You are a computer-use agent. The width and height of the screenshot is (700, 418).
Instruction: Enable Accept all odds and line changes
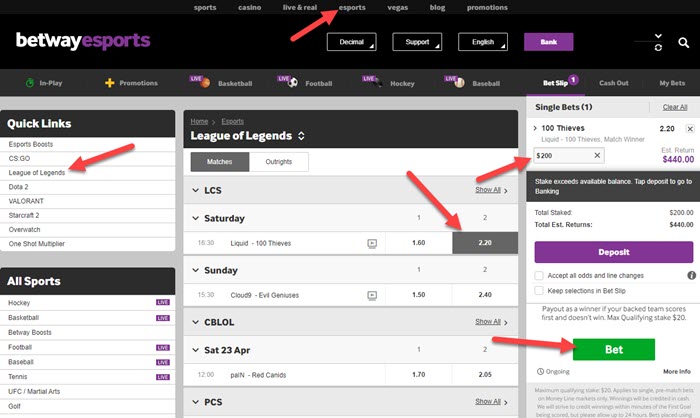(x=539, y=276)
